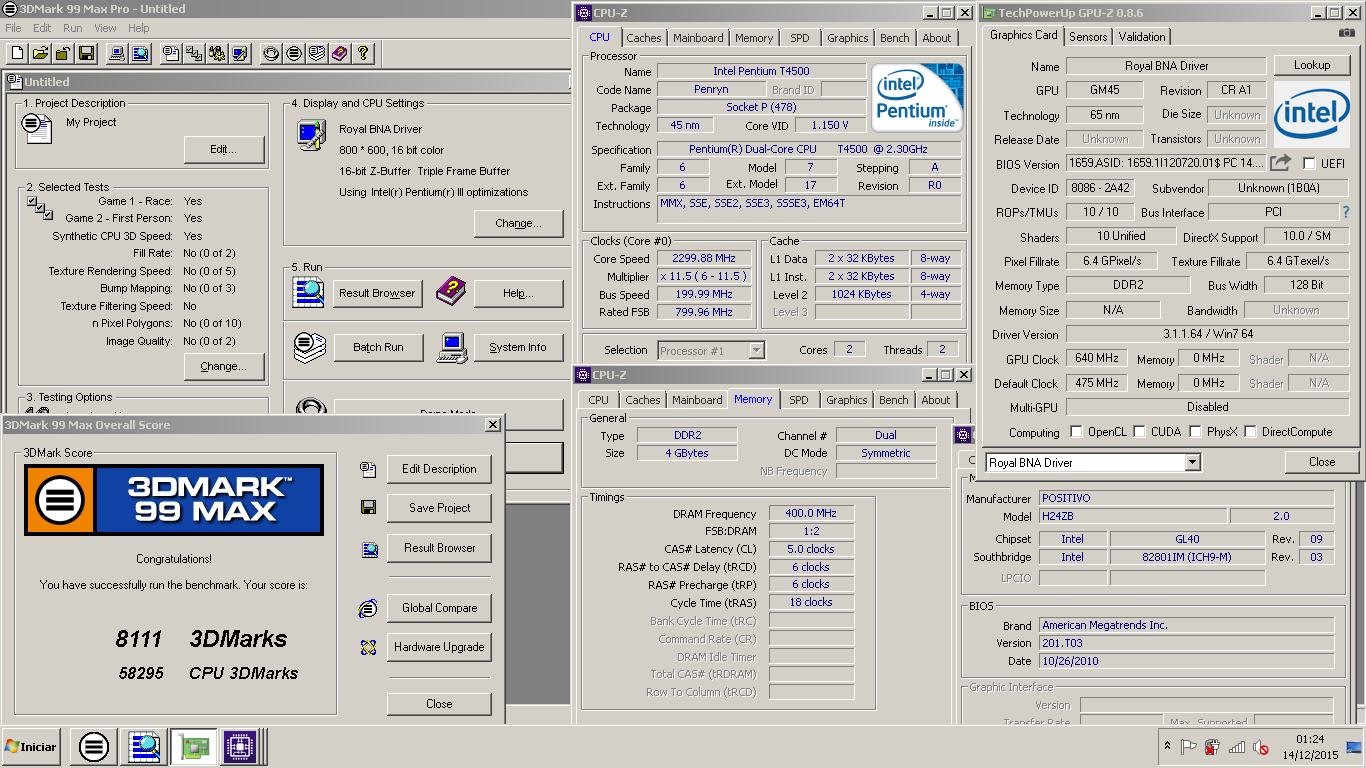Open the Bench tab in top CPU-Z
Viewport: 1366px width, 768px height.
point(895,38)
